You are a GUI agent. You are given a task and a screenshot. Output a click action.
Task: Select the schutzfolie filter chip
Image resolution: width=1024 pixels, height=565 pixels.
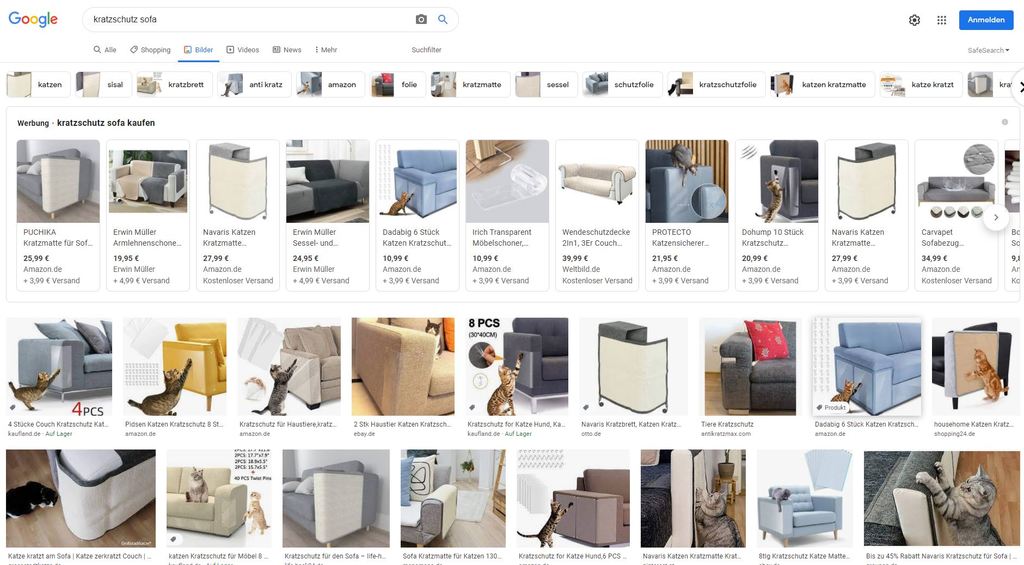coord(623,85)
